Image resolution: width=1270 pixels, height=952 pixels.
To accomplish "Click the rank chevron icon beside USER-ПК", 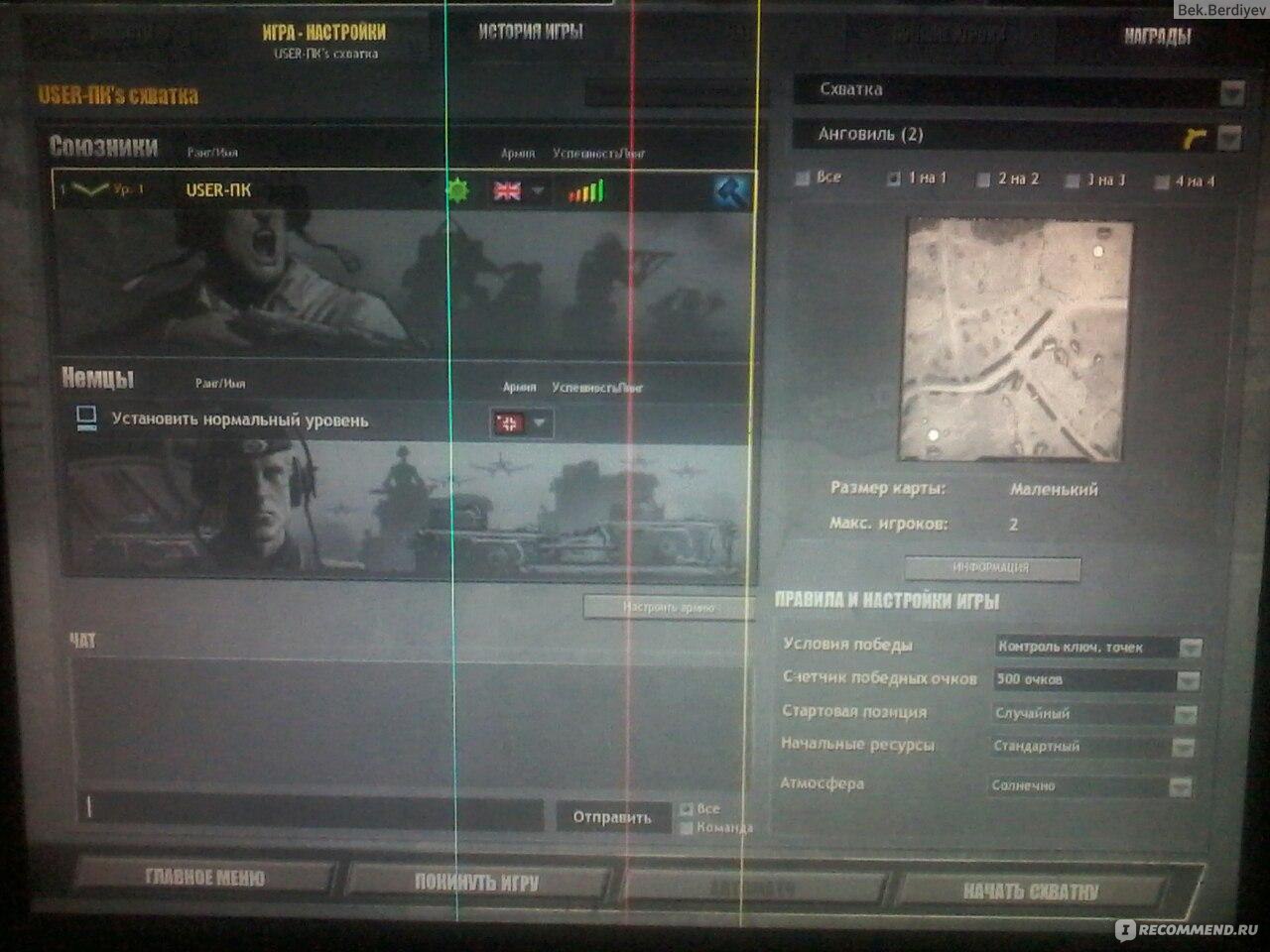I will pos(90,189).
